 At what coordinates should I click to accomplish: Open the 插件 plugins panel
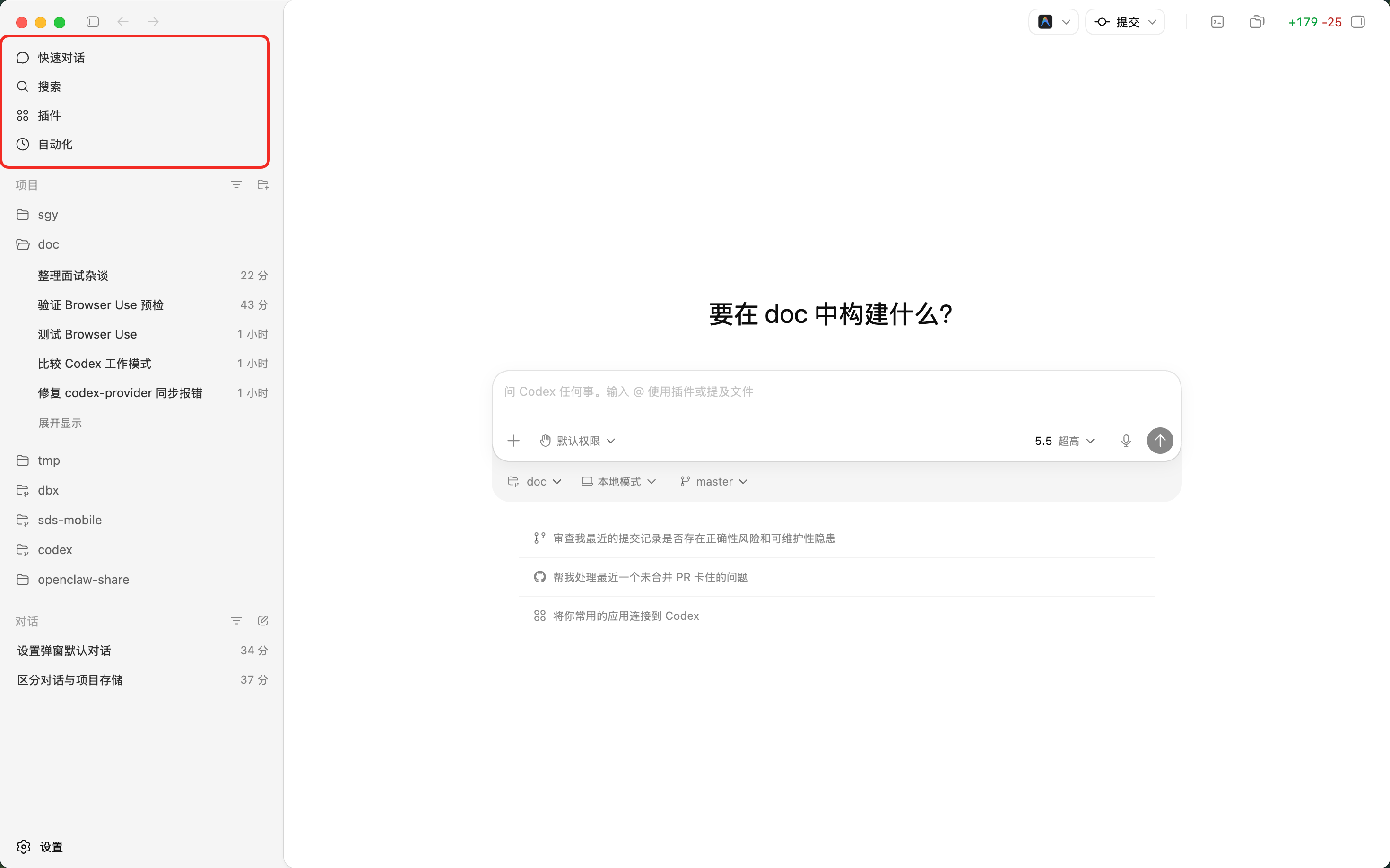tap(49, 115)
